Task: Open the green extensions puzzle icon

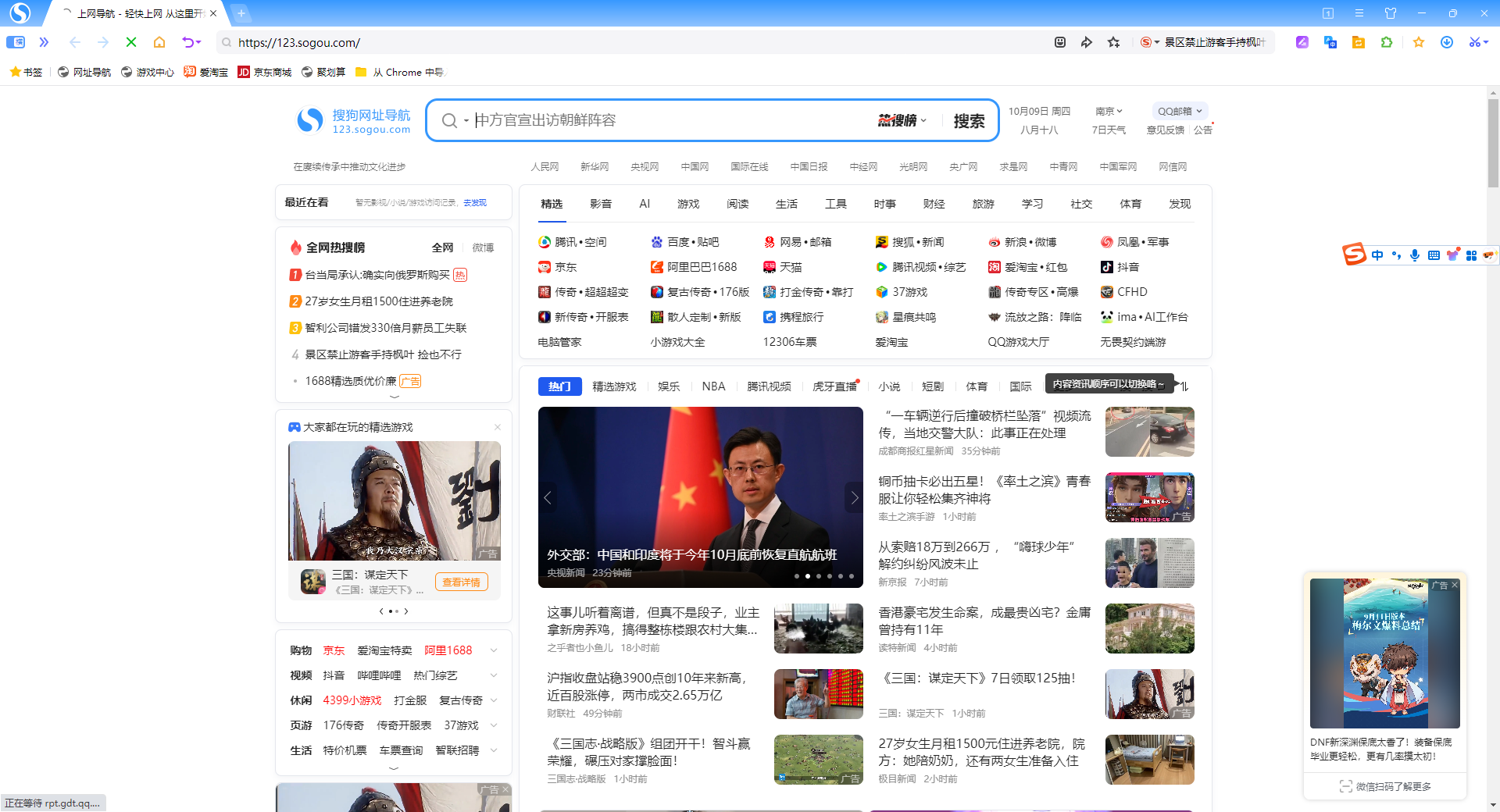Action: (1387, 42)
